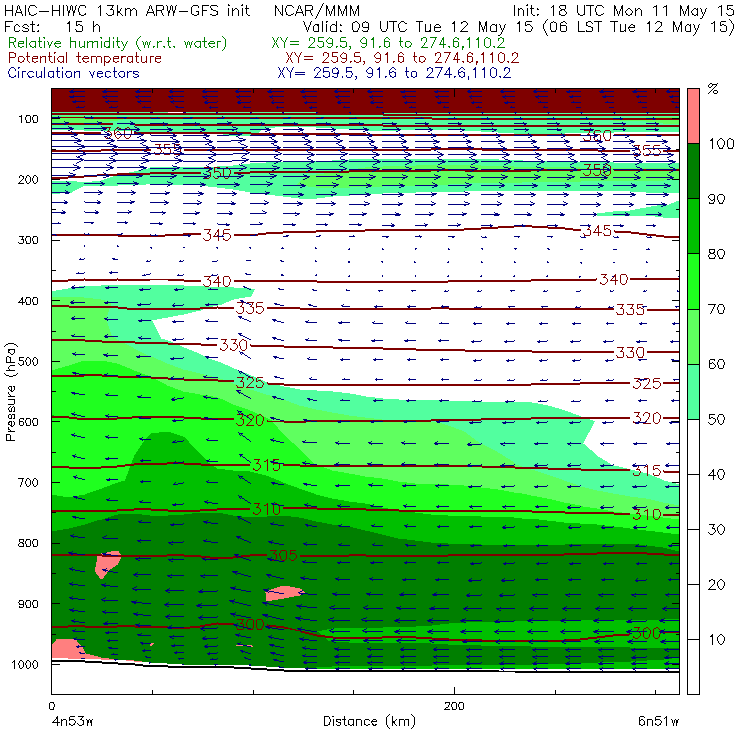Click the '100' pressure tick label on y-axis

[x=28, y=119]
